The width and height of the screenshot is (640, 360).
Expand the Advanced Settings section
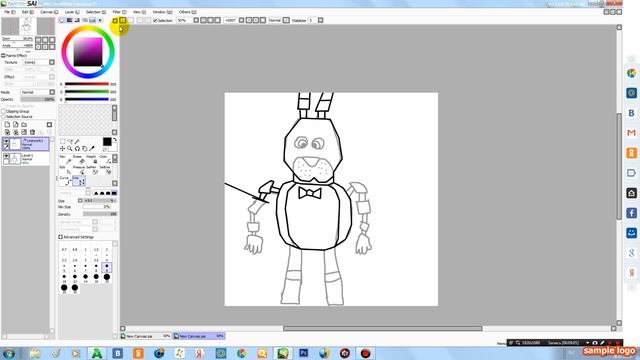(x=60, y=237)
